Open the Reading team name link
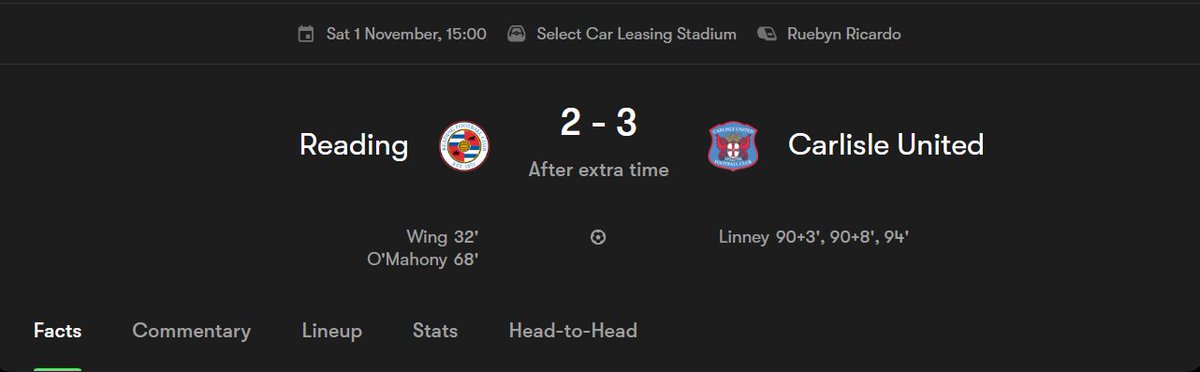The image size is (1200, 372). [x=354, y=146]
